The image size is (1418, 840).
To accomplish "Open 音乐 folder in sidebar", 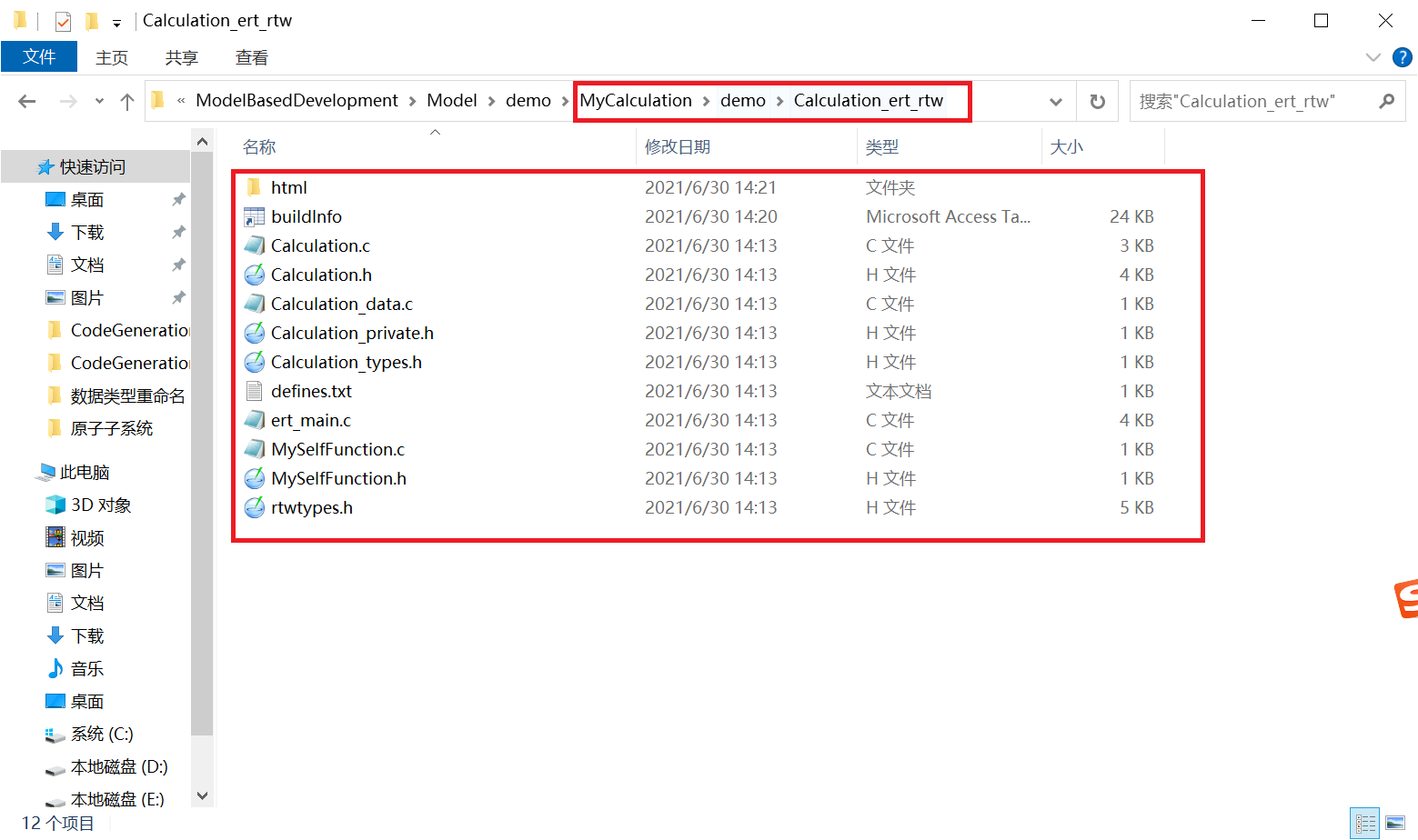I will coord(75,668).
